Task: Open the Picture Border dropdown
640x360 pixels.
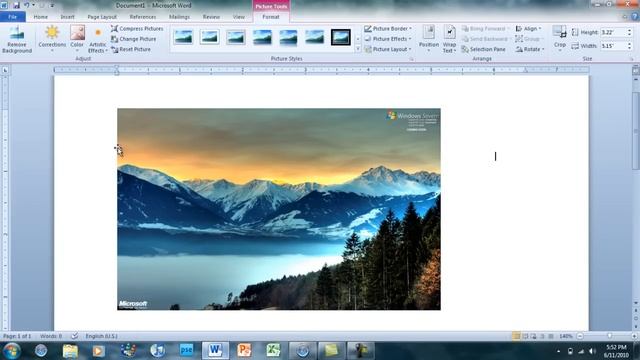Action: coord(388,29)
